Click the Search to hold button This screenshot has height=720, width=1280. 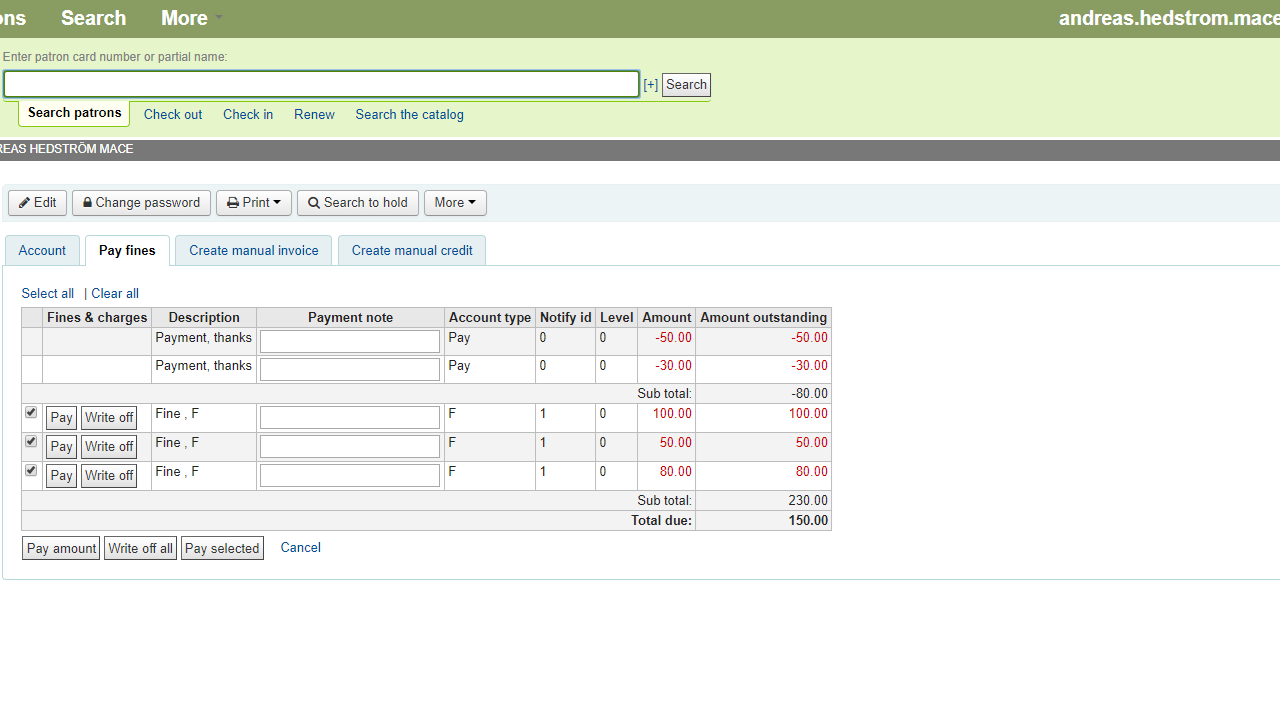tap(358, 203)
